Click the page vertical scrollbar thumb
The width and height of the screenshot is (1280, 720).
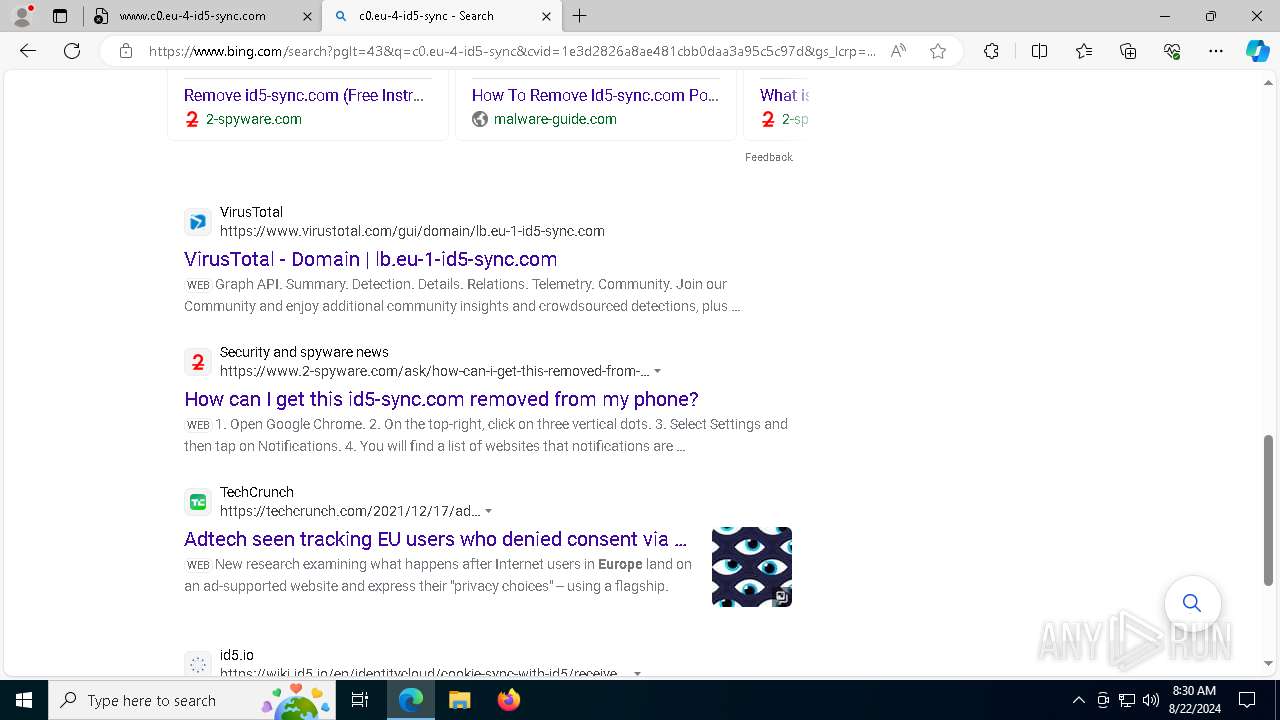point(1269,510)
